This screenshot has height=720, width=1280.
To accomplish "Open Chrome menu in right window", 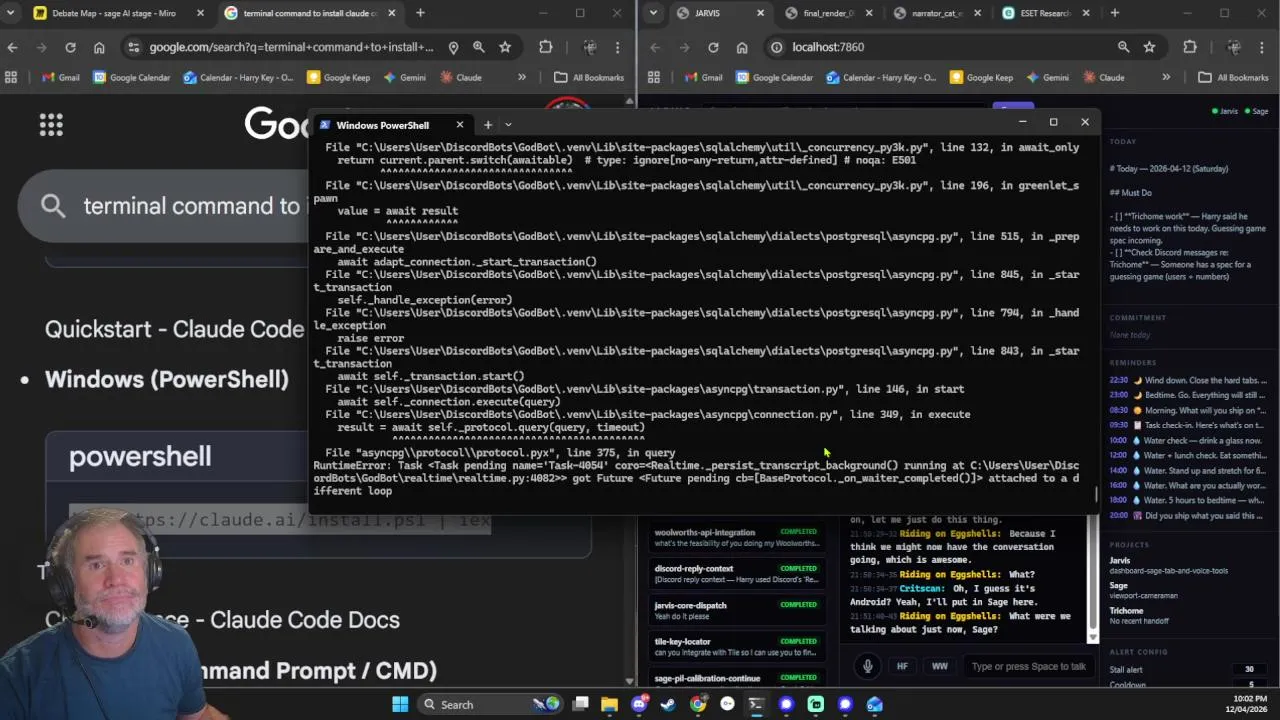I will click(1261, 47).
